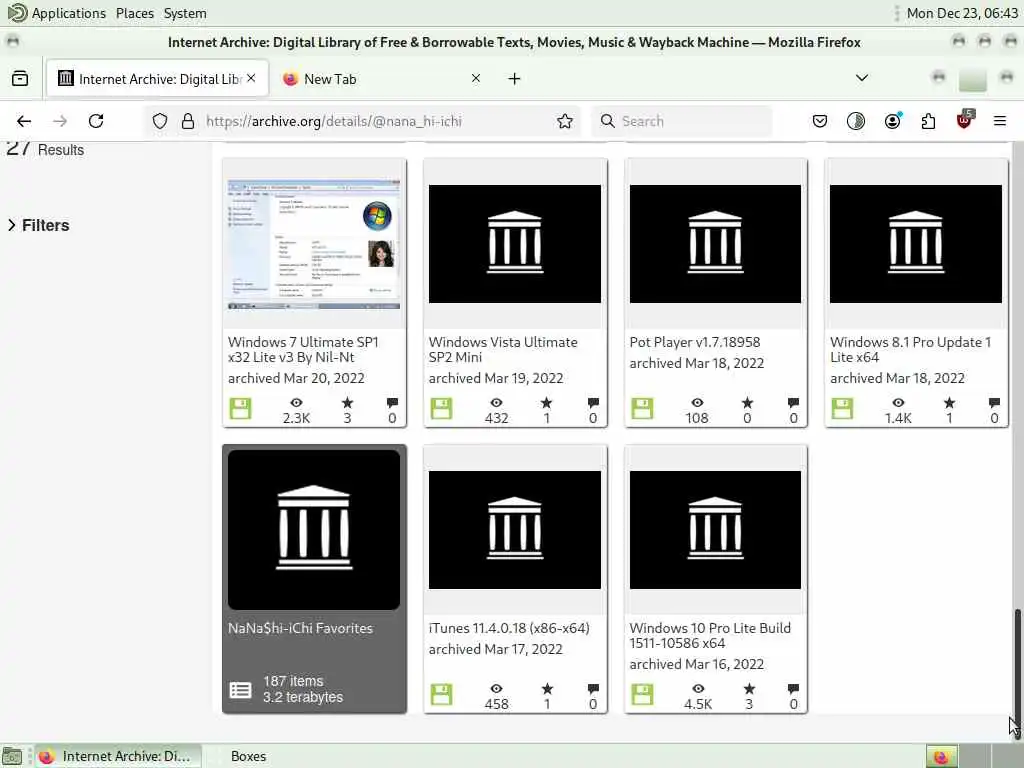Open a new browser tab

click(515, 79)
